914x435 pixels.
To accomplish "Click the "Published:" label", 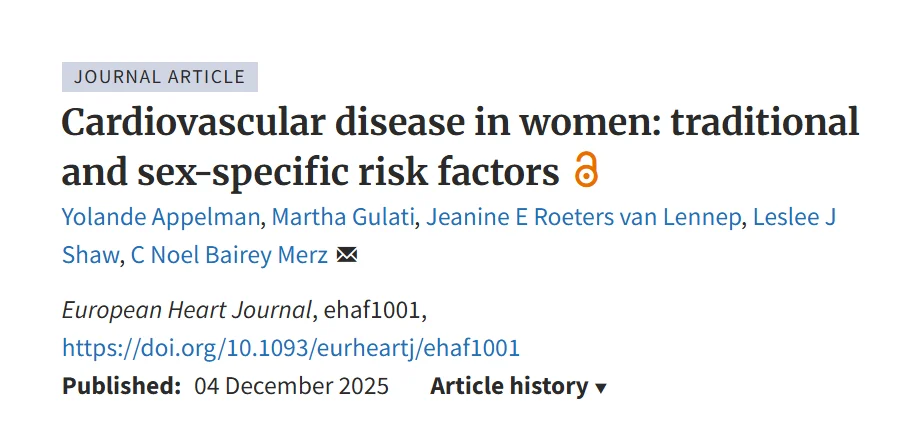I will (121, 386).
